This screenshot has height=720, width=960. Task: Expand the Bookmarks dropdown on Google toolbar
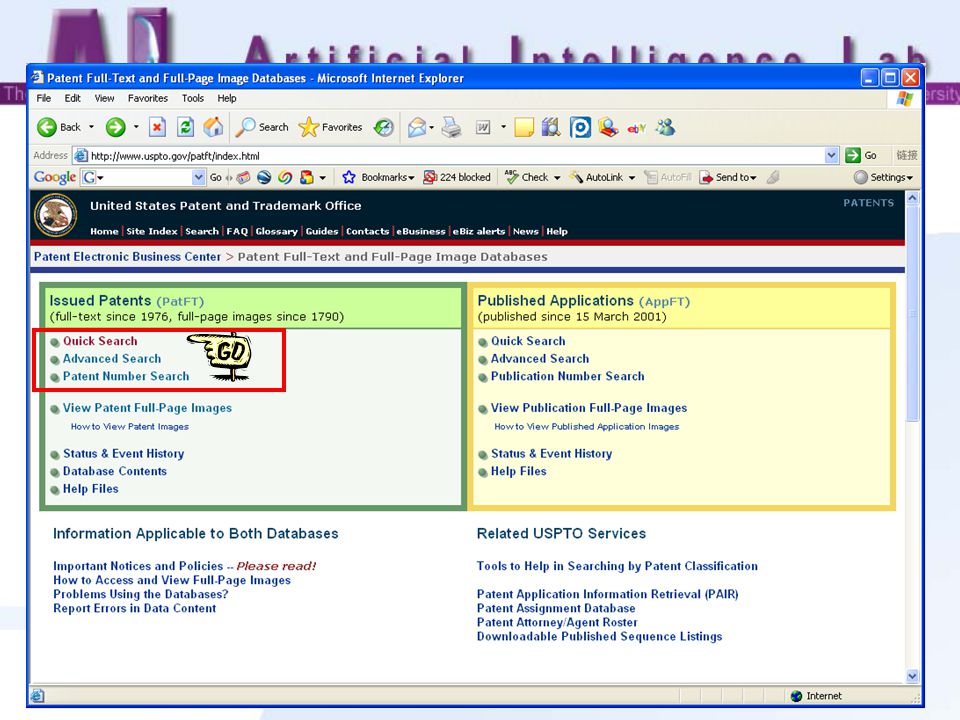pos(411,178)
